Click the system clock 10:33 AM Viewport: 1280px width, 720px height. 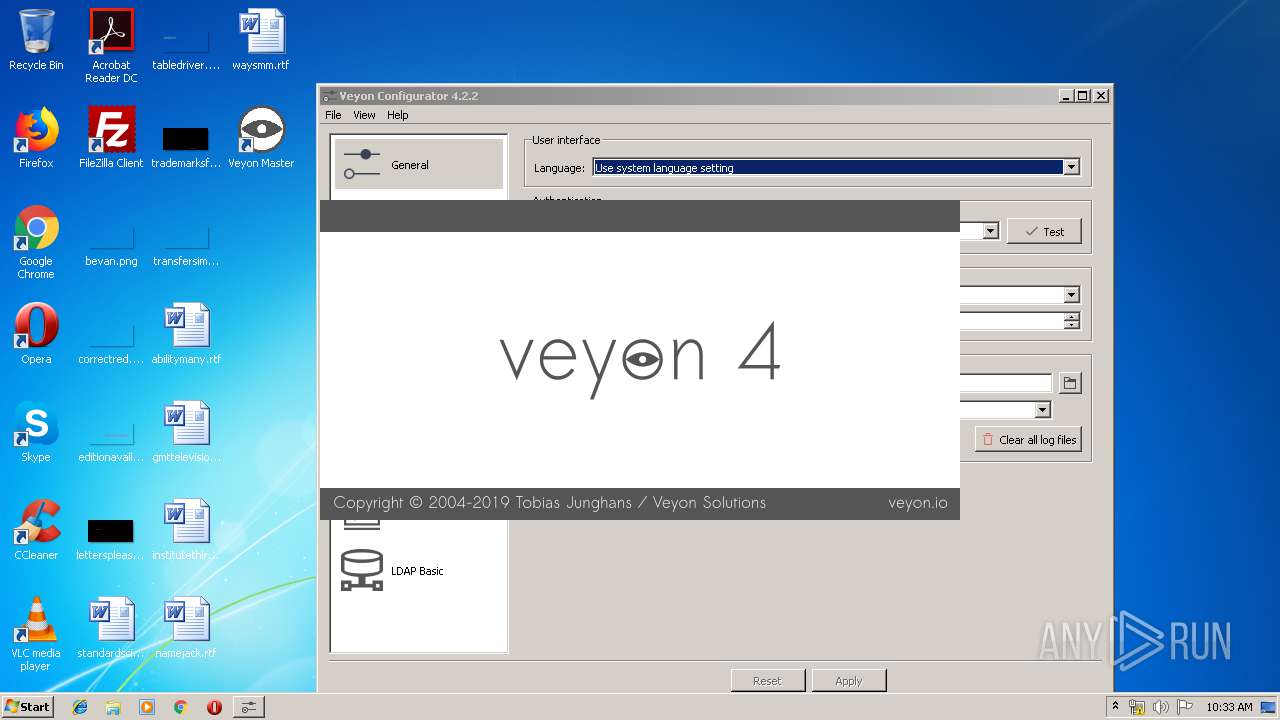click(x=1229, y=707)
